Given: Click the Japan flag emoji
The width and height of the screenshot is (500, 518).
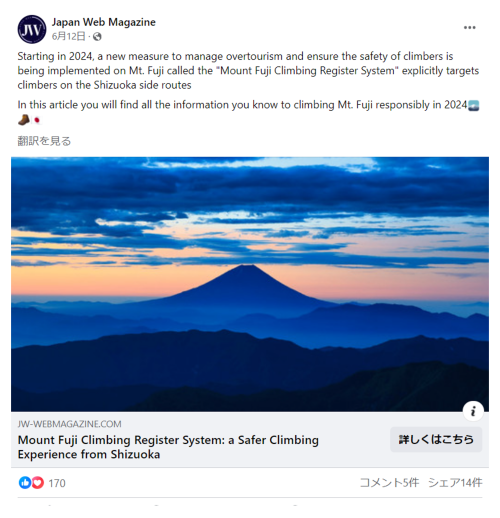Looking at the screenshot, I should pos(37,120).
